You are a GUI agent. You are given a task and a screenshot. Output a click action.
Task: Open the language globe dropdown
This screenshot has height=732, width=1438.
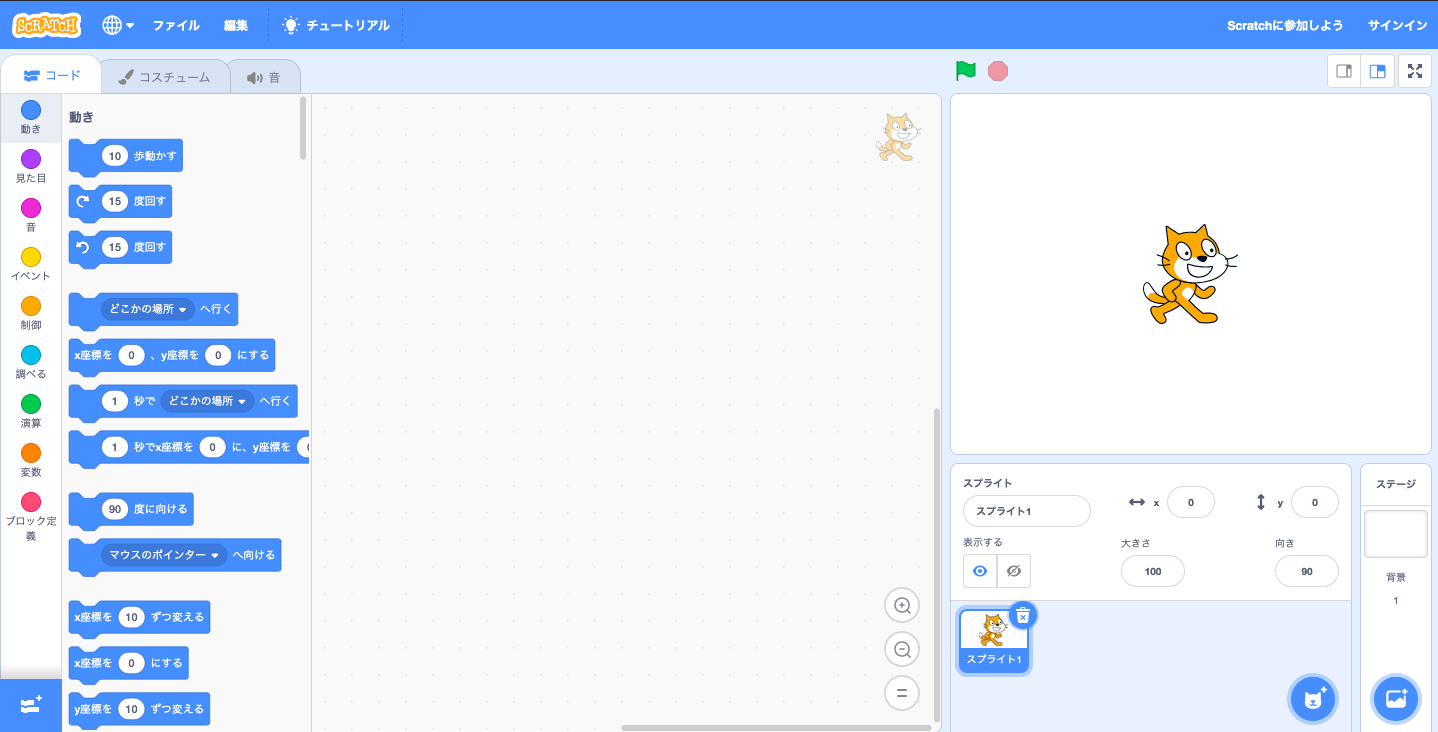tap(118, 25)
